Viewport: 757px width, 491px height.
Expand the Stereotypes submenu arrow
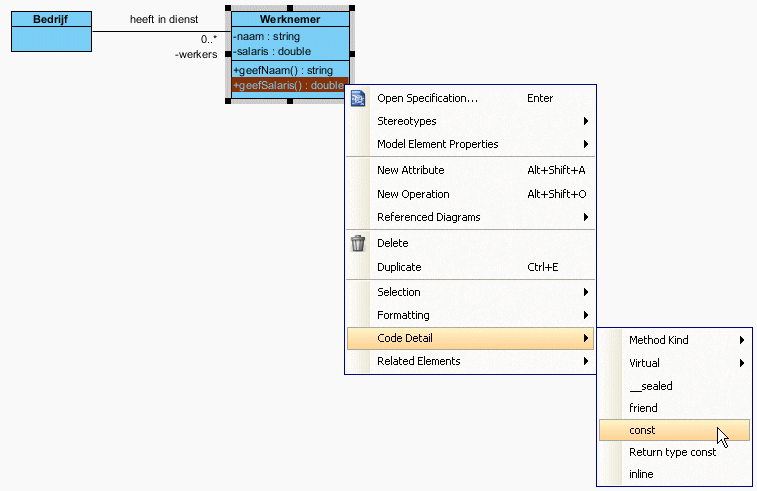click(x=585, y=121)
